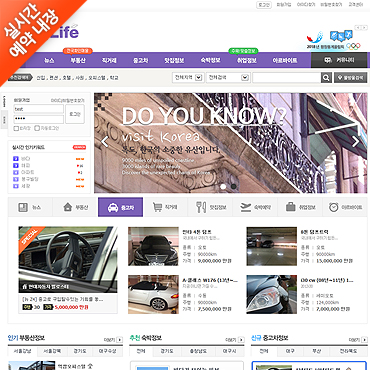Advance banner with right arrow
Viewport: 370px width, 370px height.
pos(356,142)
